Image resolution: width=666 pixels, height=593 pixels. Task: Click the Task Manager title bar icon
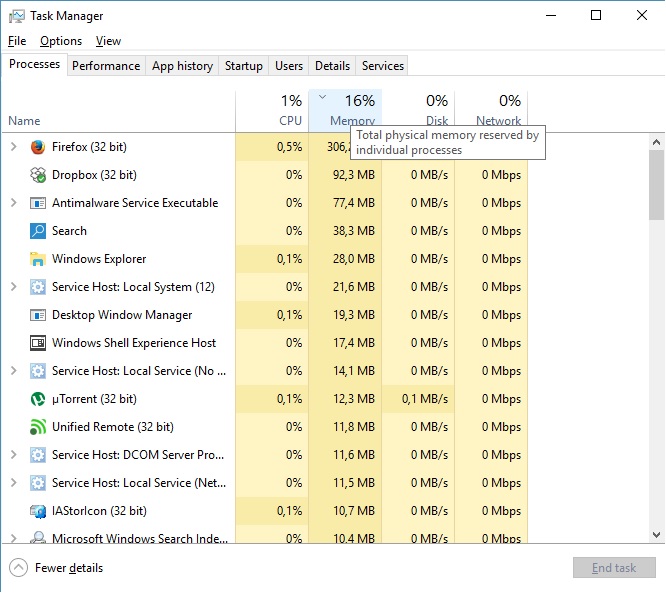(16, 16)
